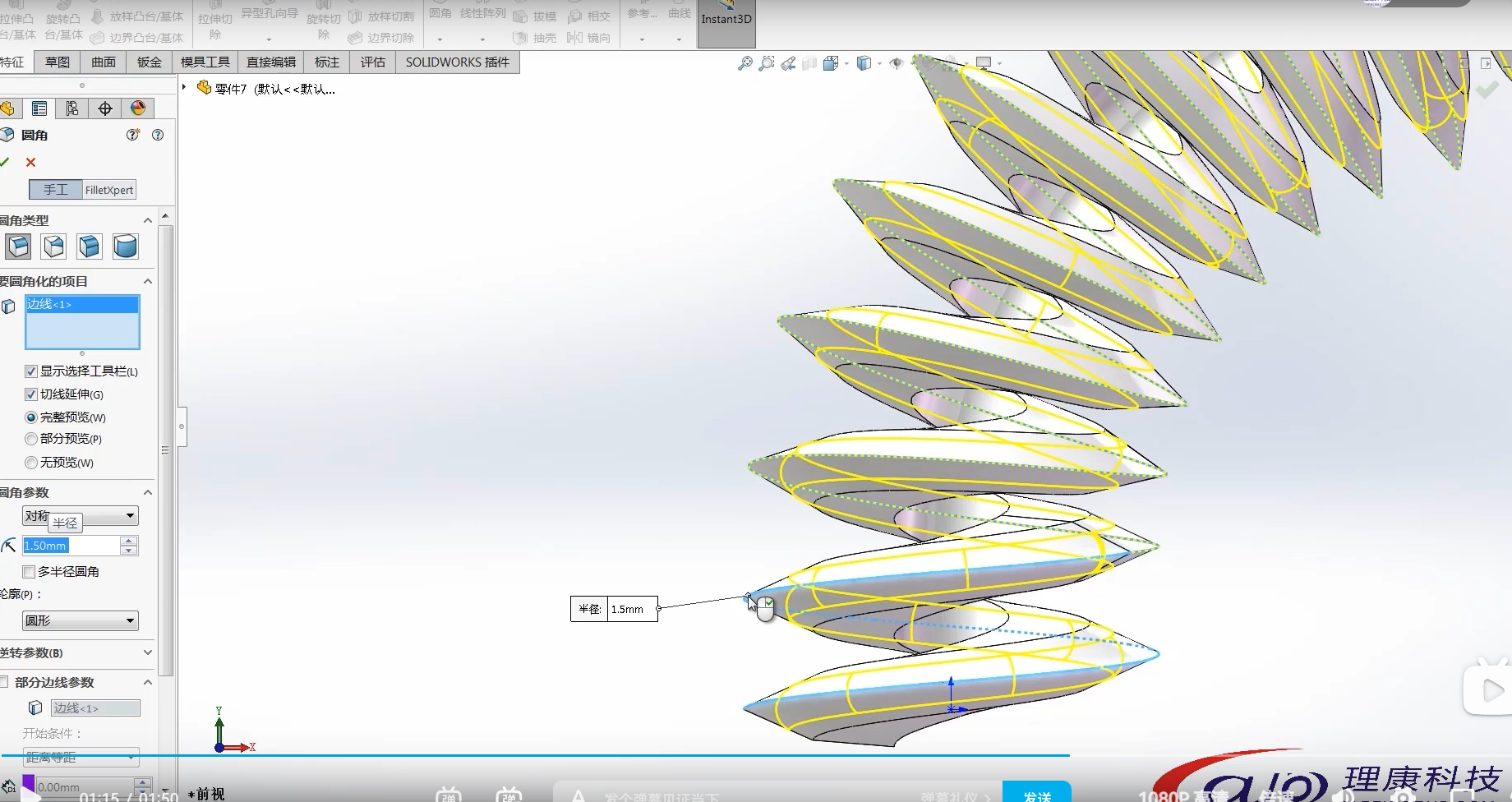Enable 部分边线参数 checkbox

pyautogui.click(x=4, y=682)
